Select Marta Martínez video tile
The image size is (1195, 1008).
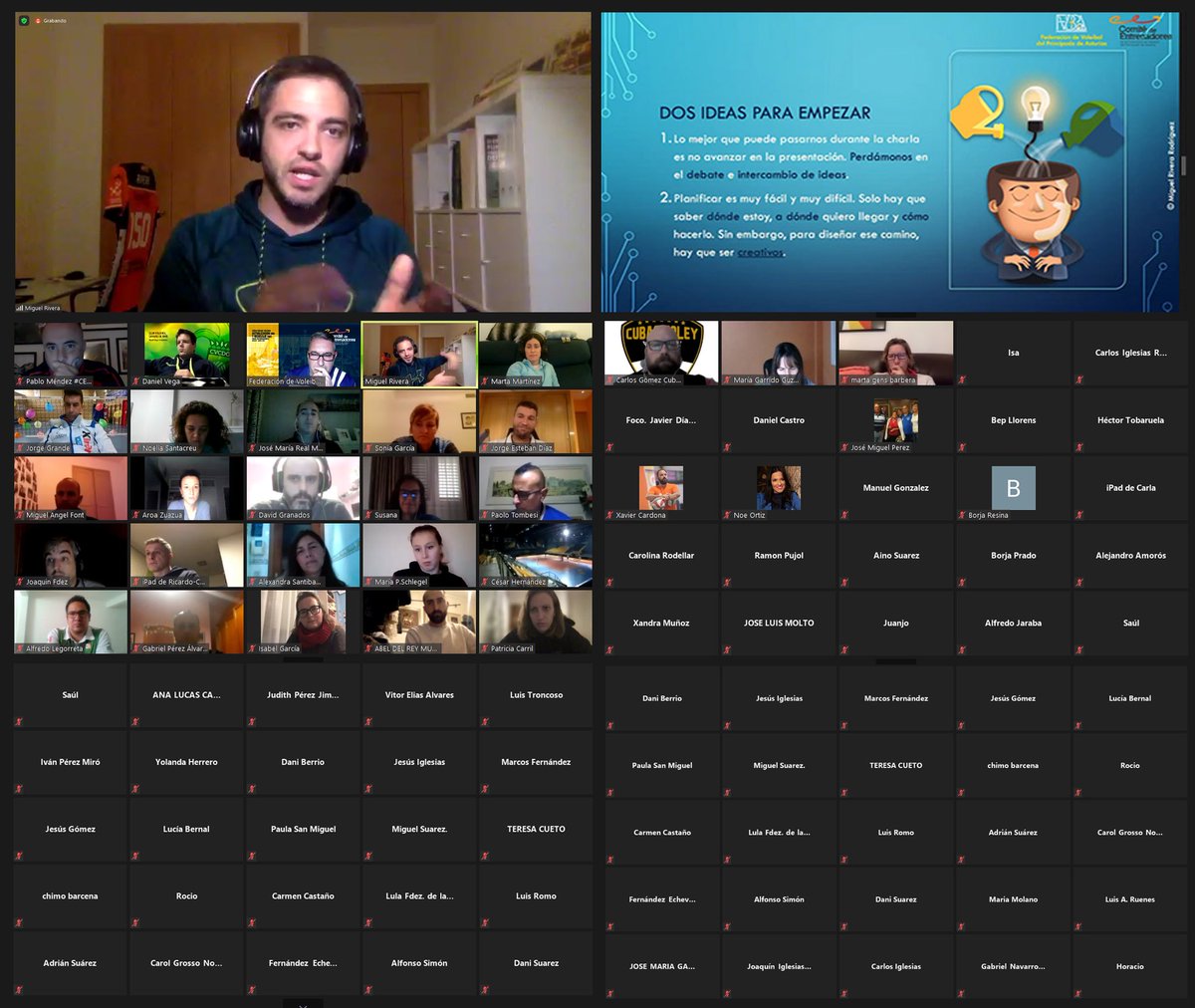(x=536, y=354)
